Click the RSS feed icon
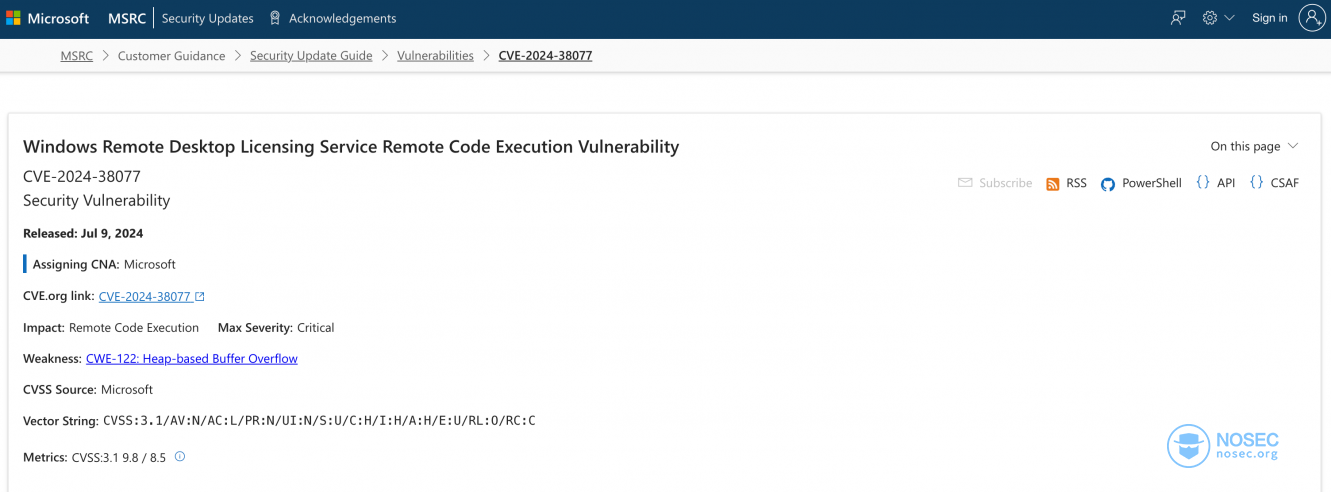The height and width of the screenshot is (492, 1331). 1052,184
